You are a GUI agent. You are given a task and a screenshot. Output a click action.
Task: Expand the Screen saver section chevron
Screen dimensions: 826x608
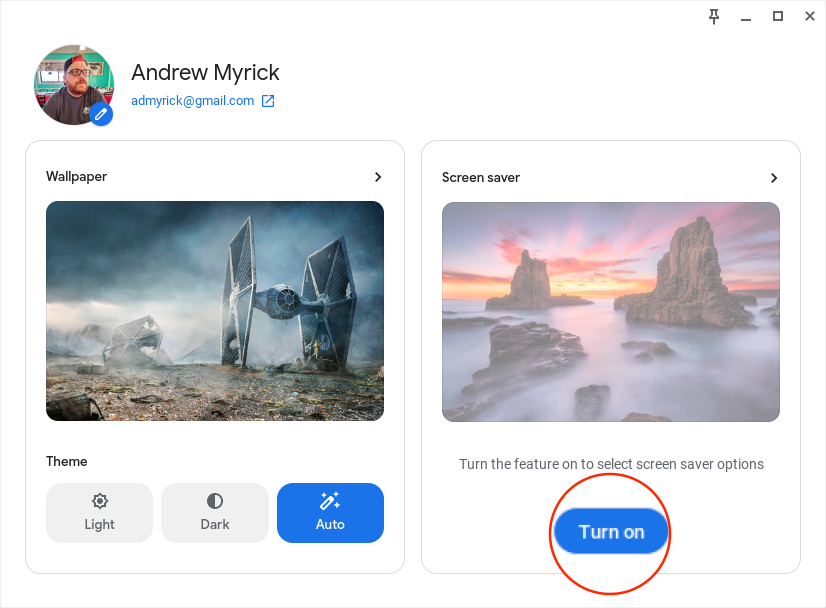pos(773,178)
